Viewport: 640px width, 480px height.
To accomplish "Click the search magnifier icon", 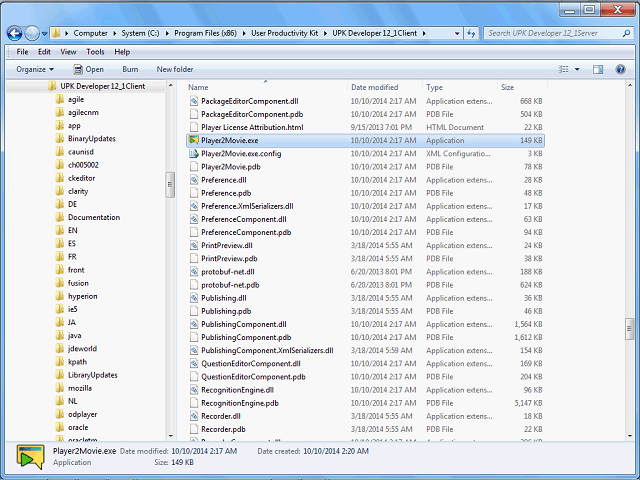I will tap(626, 33).
